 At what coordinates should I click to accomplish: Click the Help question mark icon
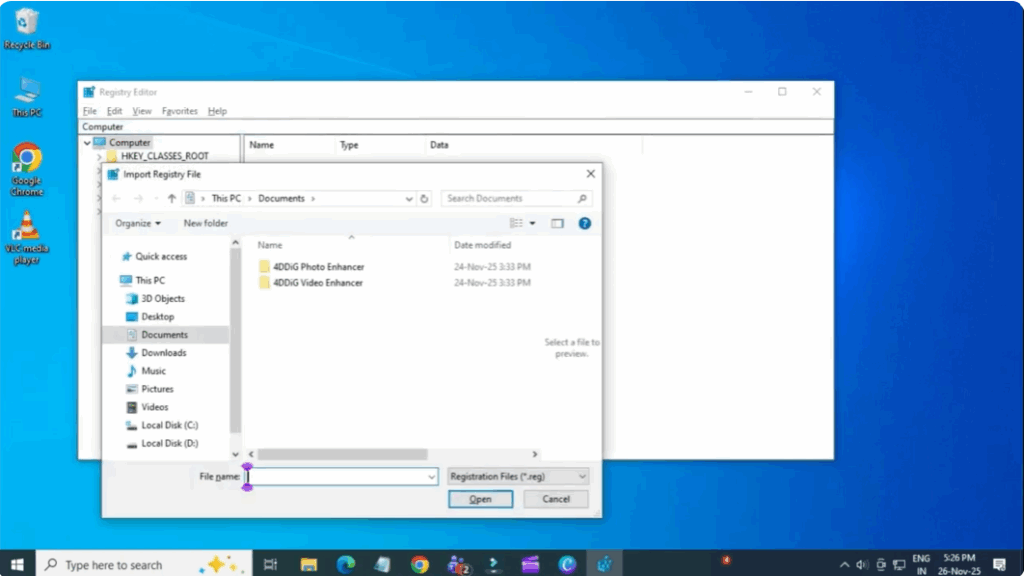point(584,223)
